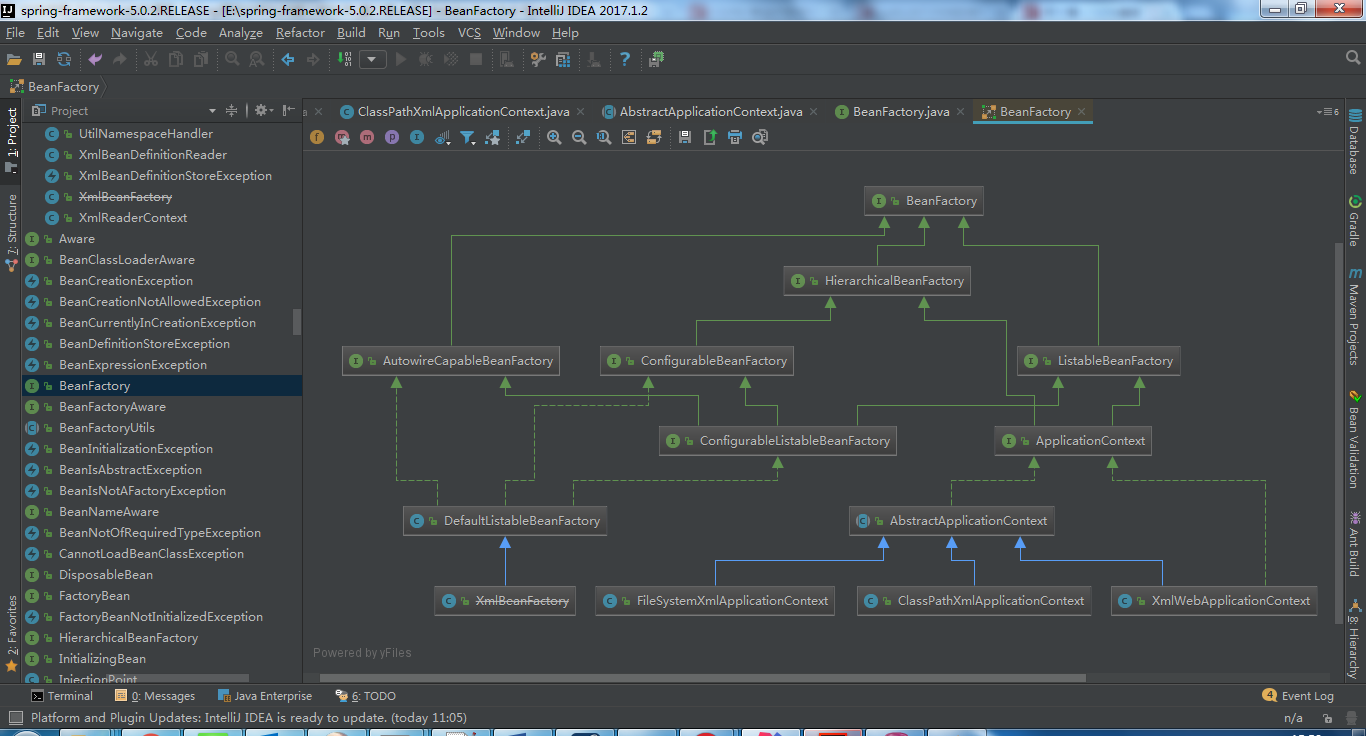Open the Terminal tool window
Screen dimensions: 1366x736
coord(62,696)
